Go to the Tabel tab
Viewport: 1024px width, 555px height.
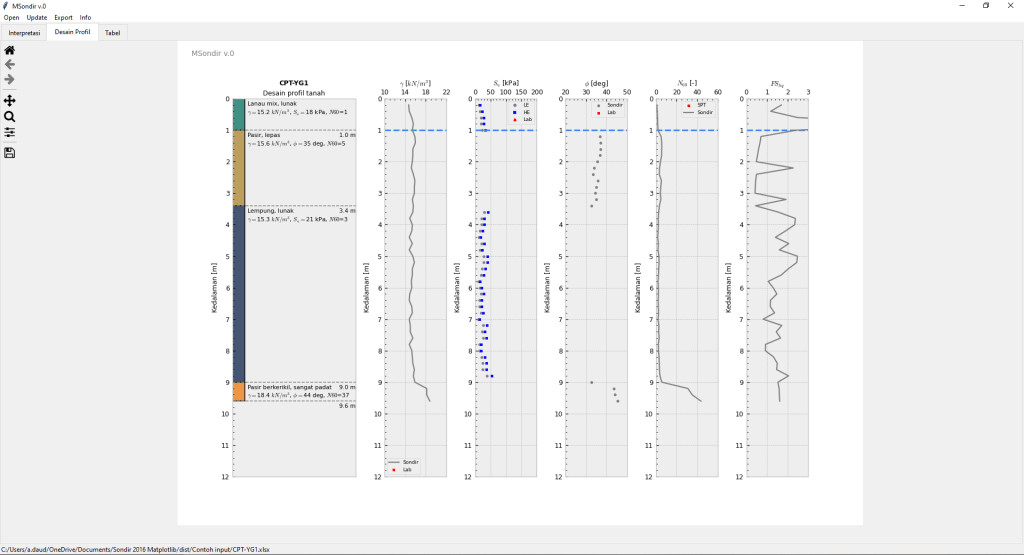coord(113,33)
